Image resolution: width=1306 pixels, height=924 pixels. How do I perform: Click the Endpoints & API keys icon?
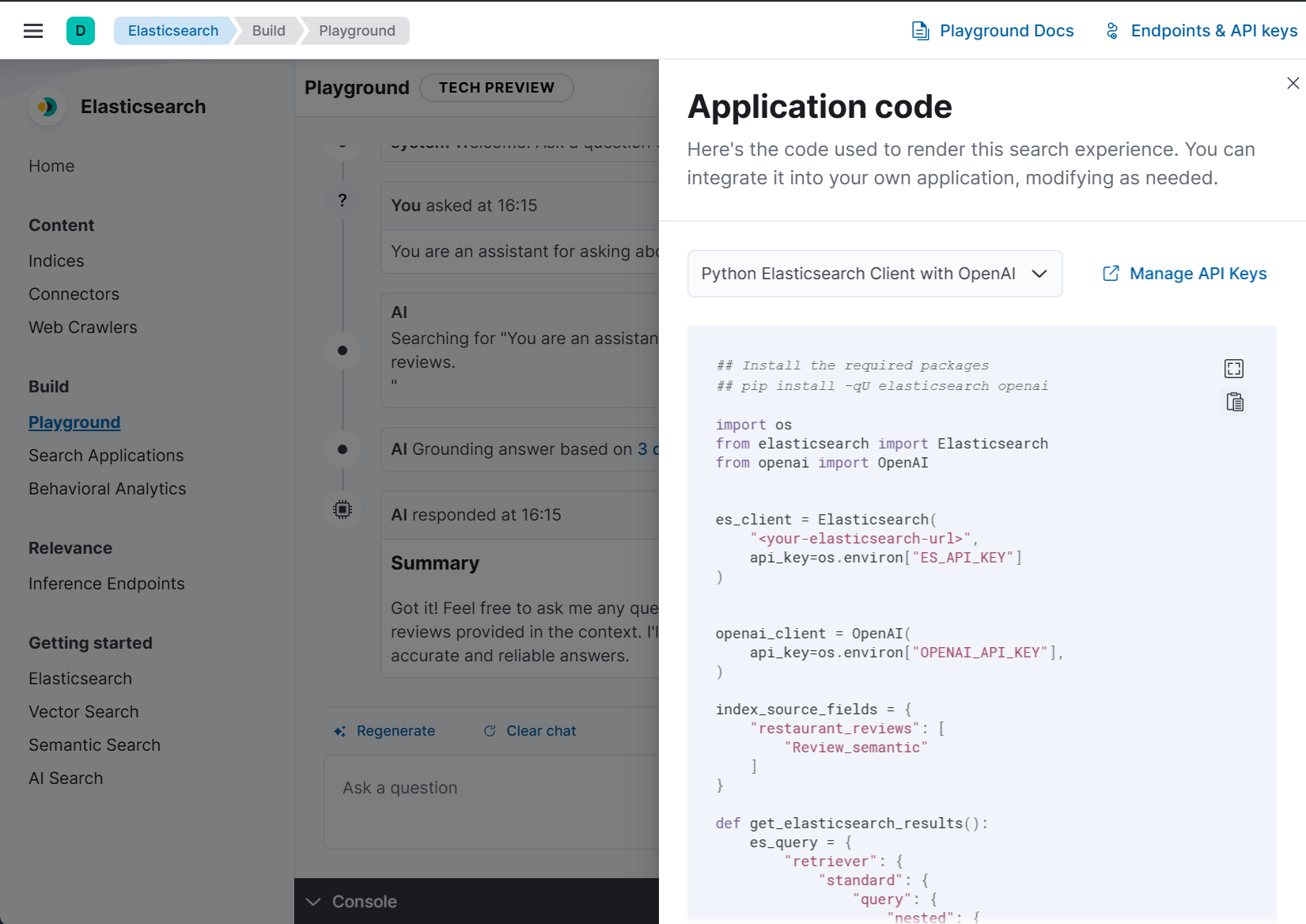(1112, 31)
